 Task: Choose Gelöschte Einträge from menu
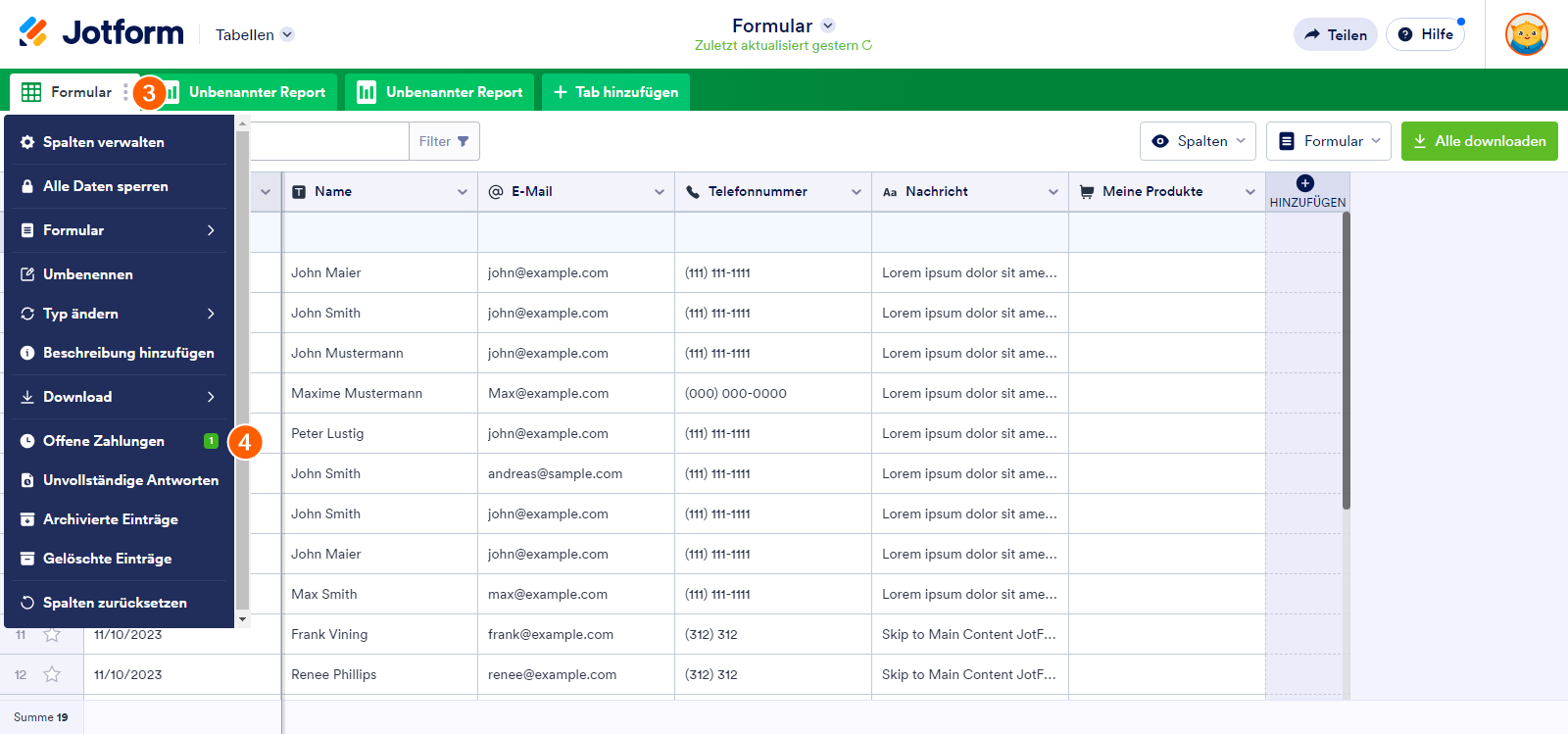118,559
